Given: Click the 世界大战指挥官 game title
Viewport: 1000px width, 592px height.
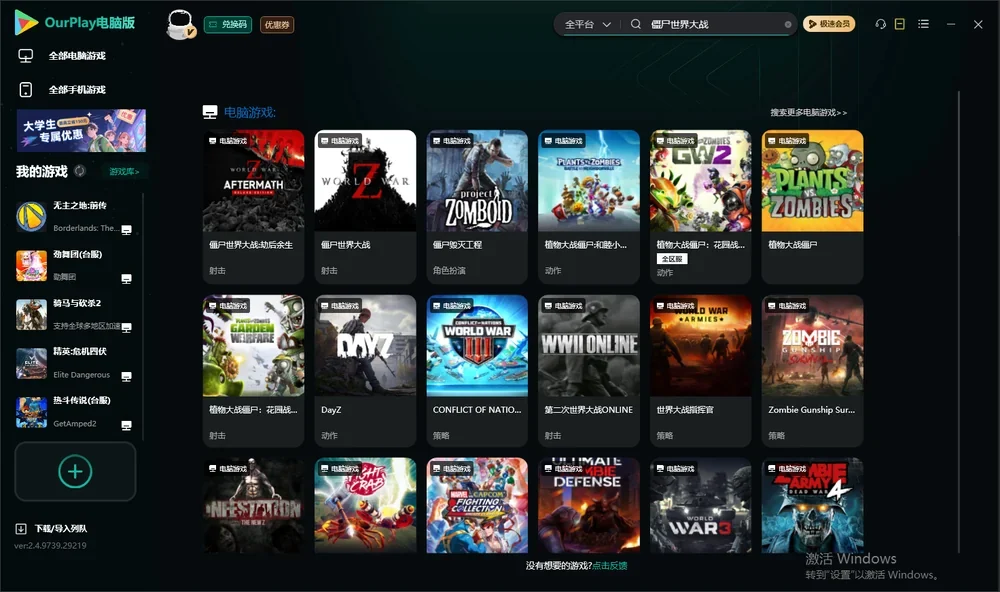Looking at the screenshot, I should click(x=685, y=410).
